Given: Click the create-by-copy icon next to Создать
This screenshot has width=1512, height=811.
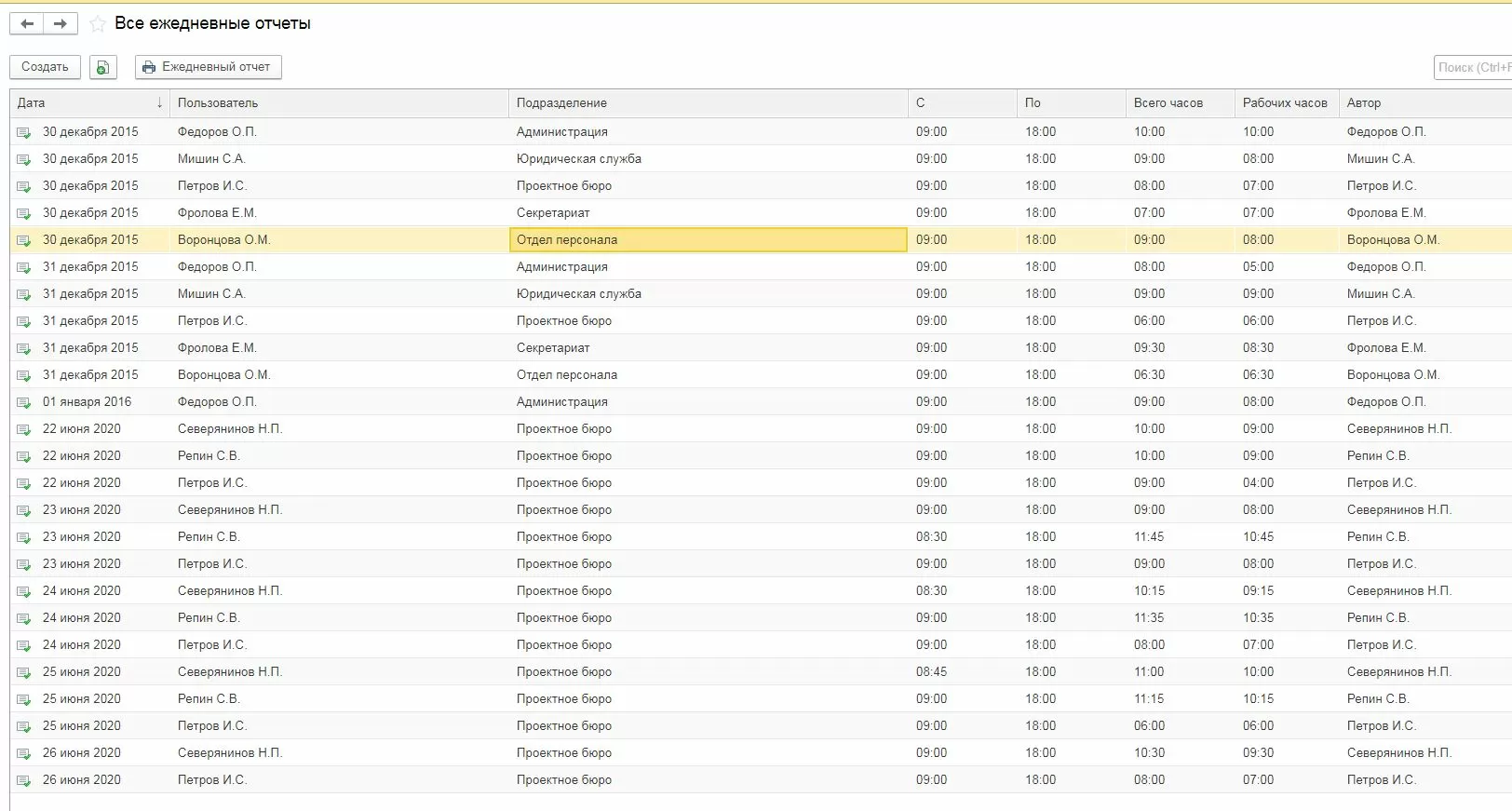Looking at the screenshot, I should 102,67.
